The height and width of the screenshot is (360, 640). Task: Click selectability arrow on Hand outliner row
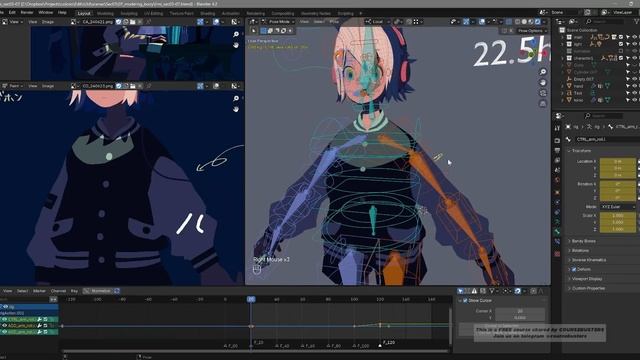tap(628, 86)
